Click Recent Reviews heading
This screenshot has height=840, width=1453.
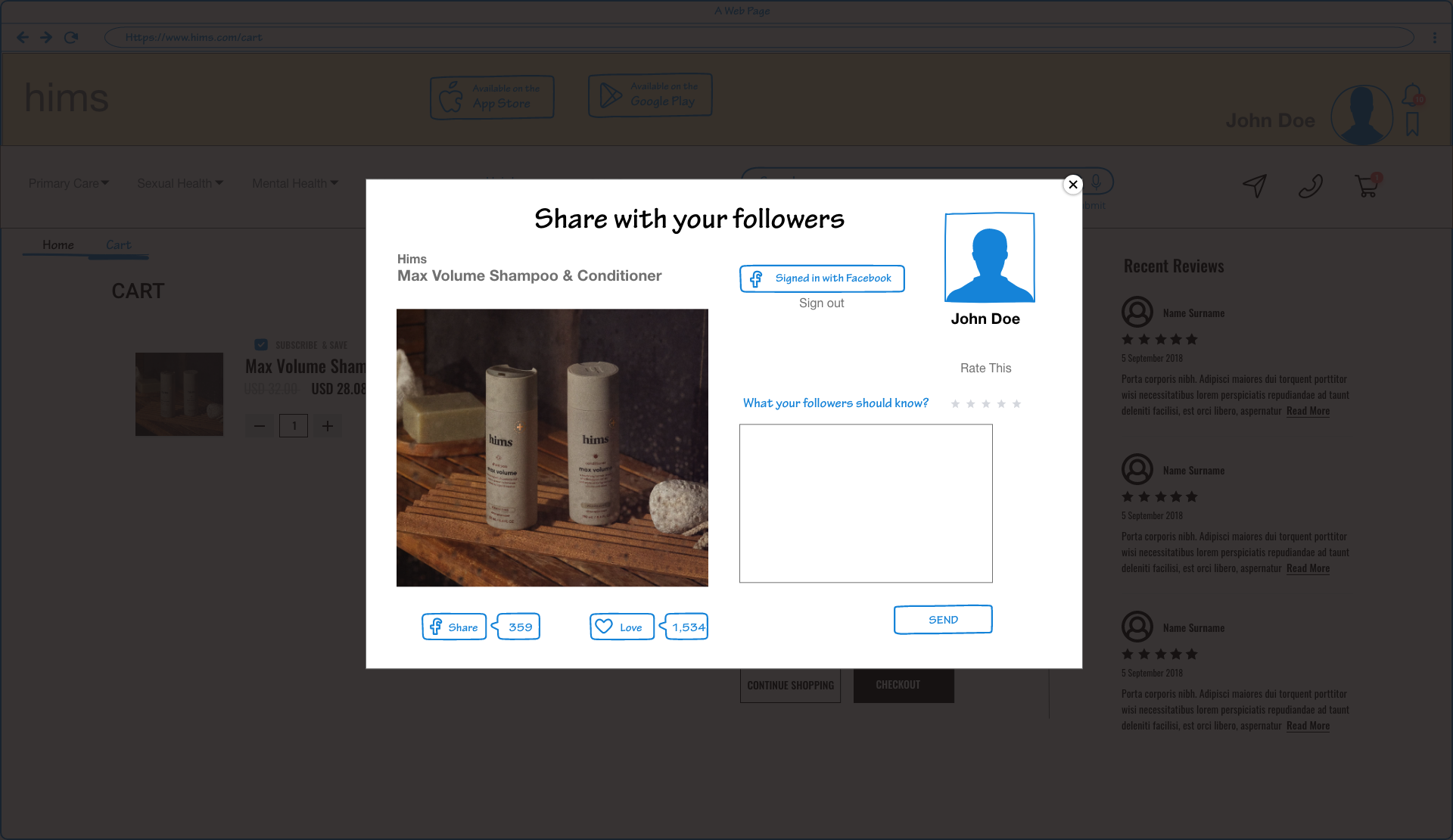pyautogui.click(x=1174, y=266)
